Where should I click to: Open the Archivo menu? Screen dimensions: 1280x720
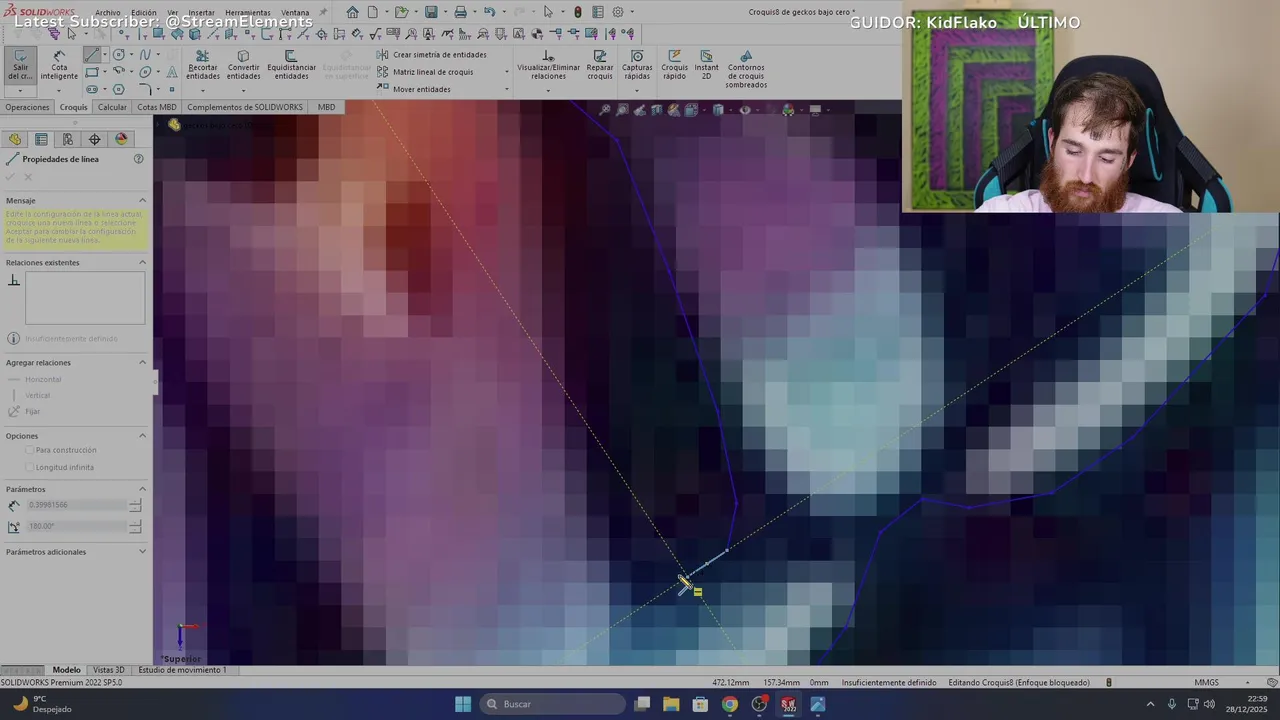click(108, 13)
